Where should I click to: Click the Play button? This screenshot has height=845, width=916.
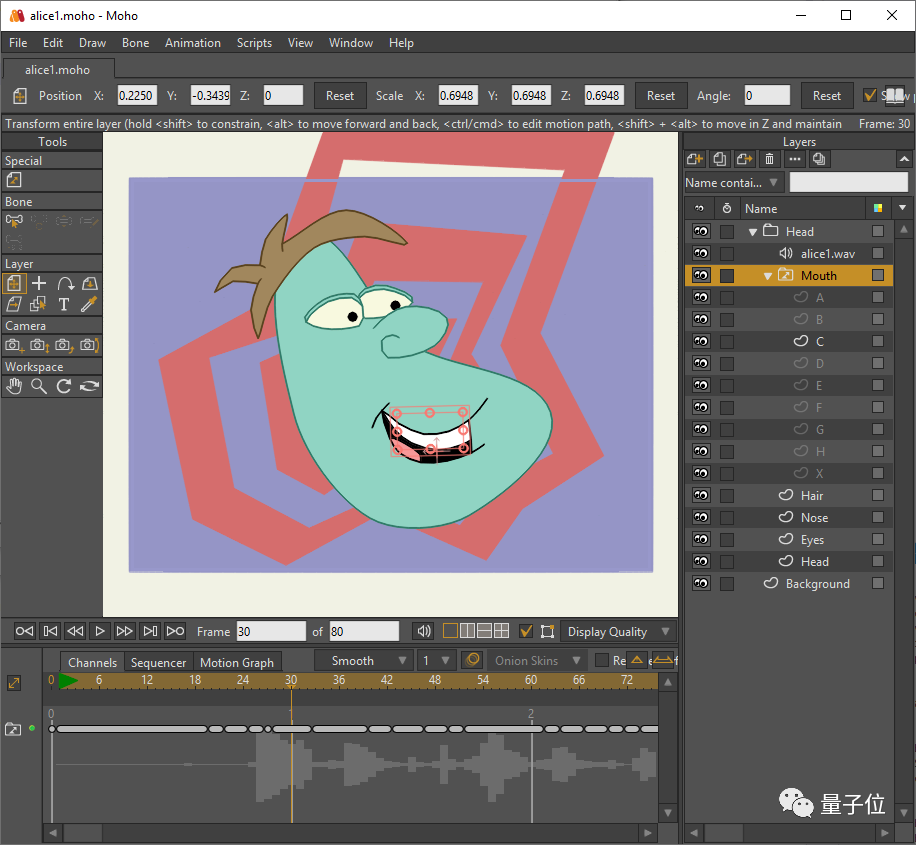[x=100, y=631]
